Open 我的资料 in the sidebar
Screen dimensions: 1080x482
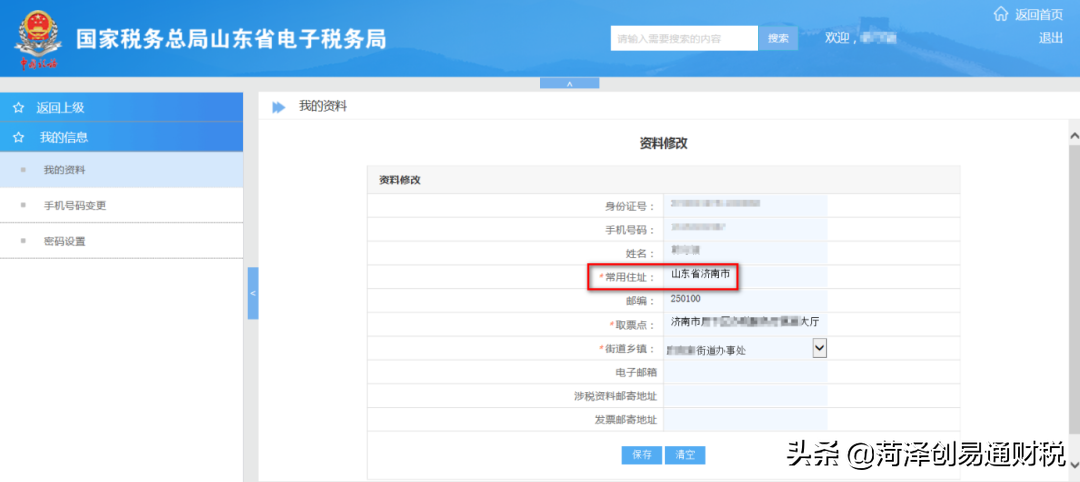click(x=64, y=170)
